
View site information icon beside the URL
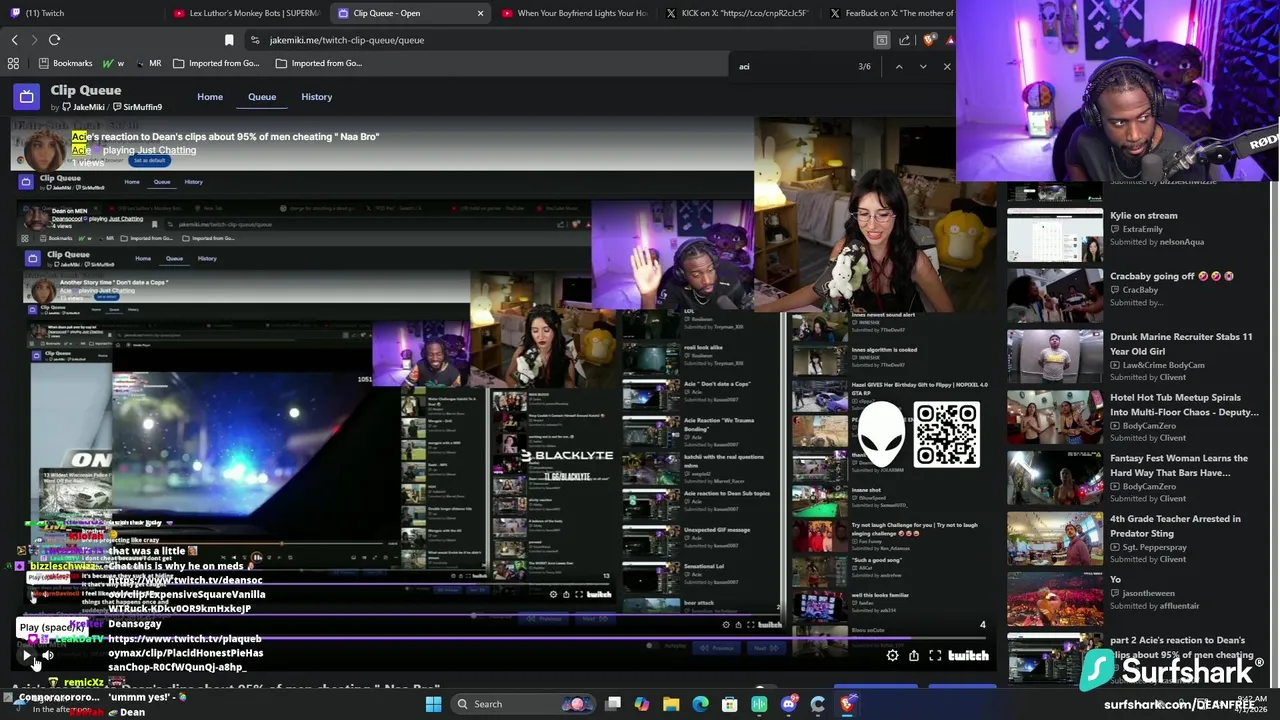coord(256,40)
